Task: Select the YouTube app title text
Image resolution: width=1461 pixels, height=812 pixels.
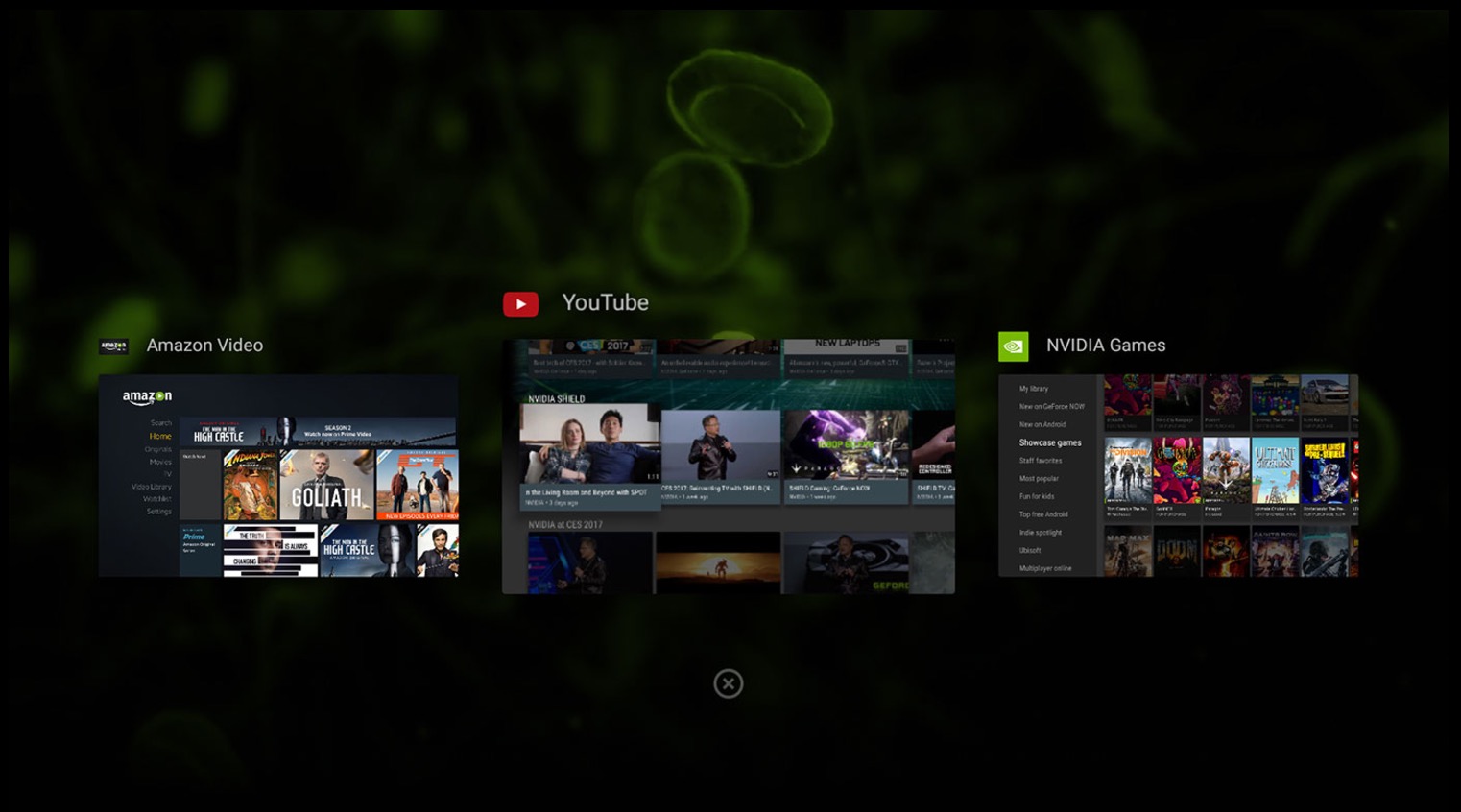Action: pyautogui.click(x=605, y=303)
